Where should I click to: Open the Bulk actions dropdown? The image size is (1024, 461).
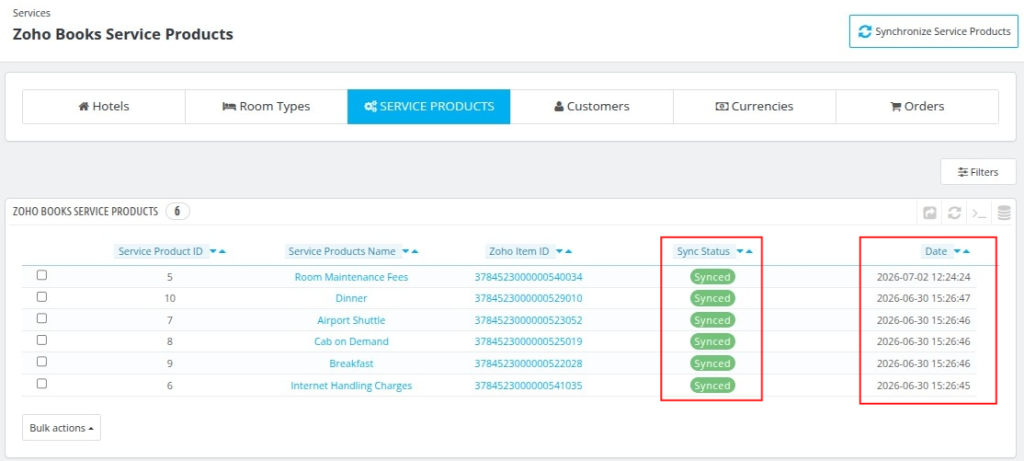tap(61, 428)
